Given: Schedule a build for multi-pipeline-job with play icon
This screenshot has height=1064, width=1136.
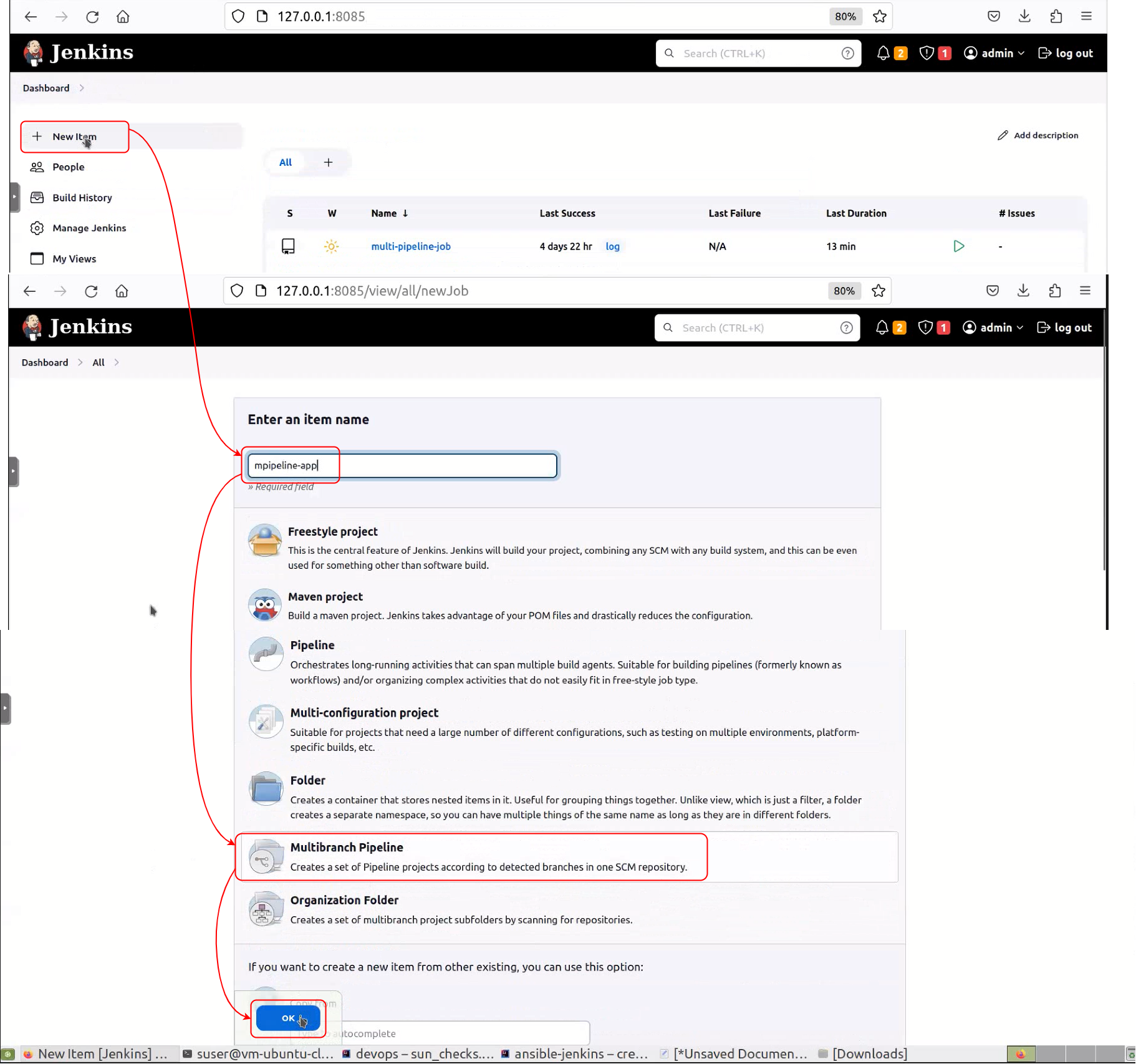Looking at the screenshot, I should pos(958,246).
